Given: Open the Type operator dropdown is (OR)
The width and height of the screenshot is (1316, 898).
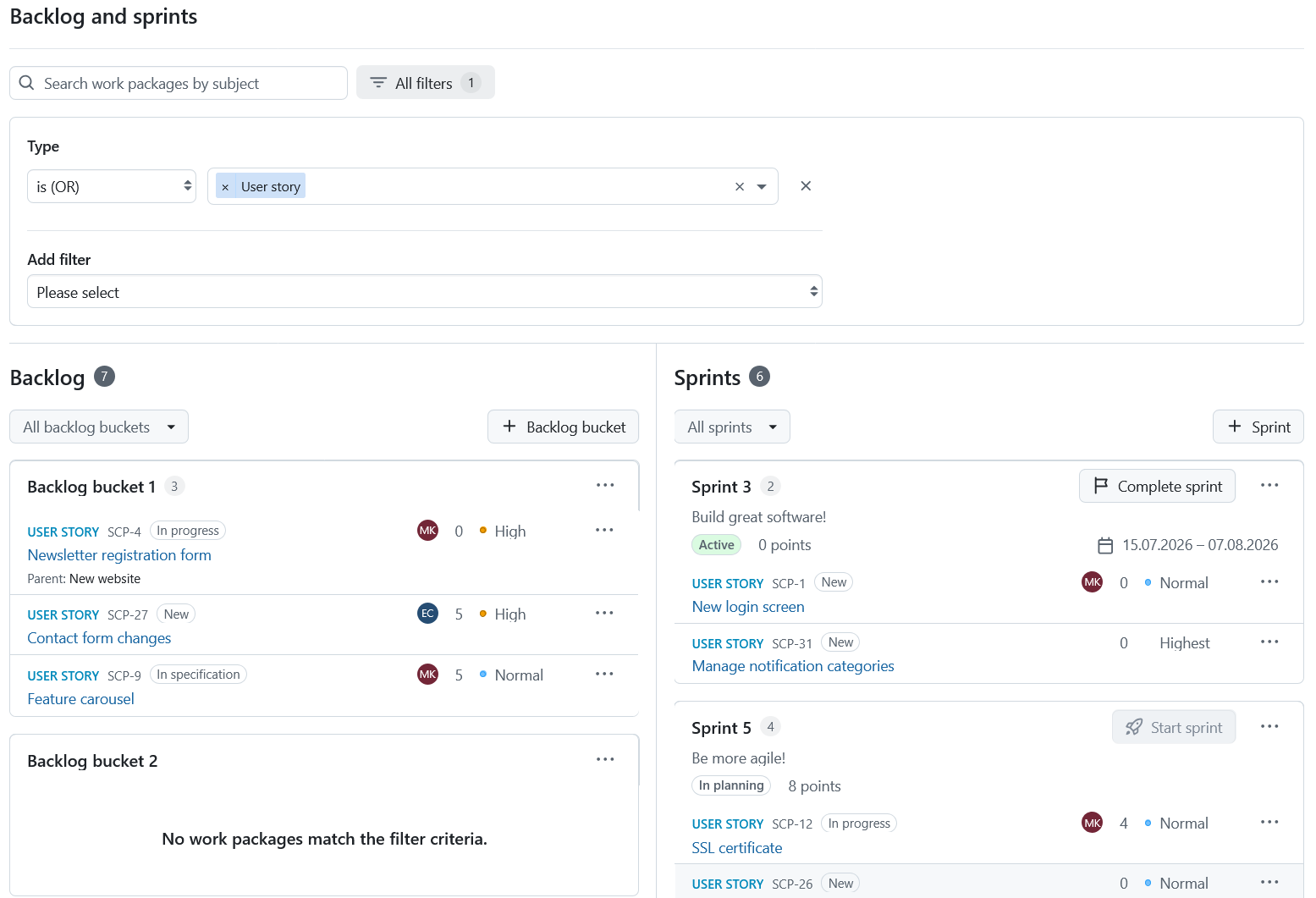Looking at the screenshot, I should pyautogui.click(x=112, y=186).
